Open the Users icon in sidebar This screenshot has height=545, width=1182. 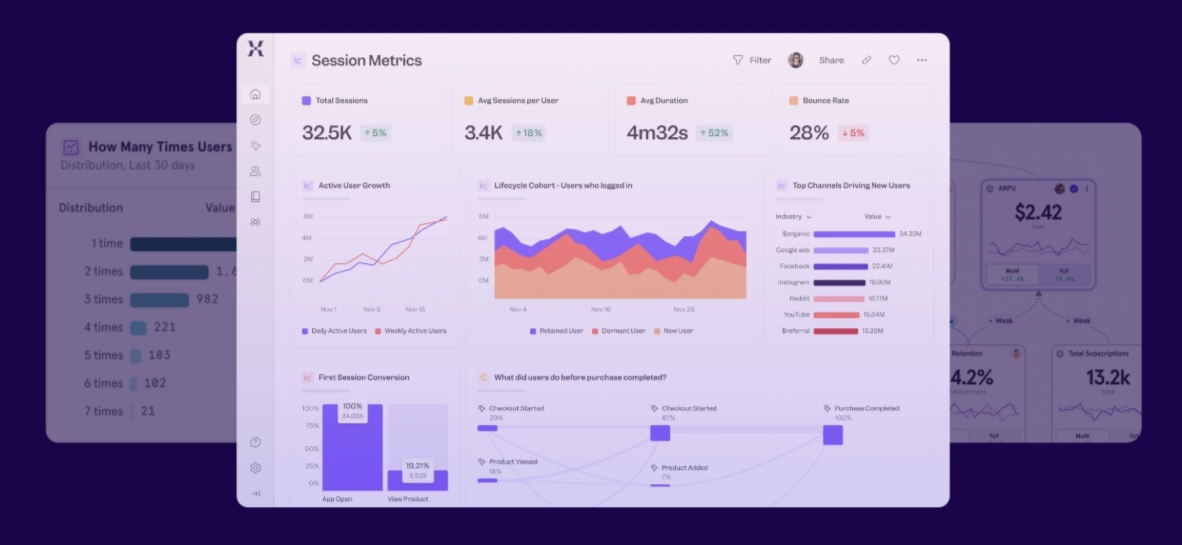(x=256, y=171)
